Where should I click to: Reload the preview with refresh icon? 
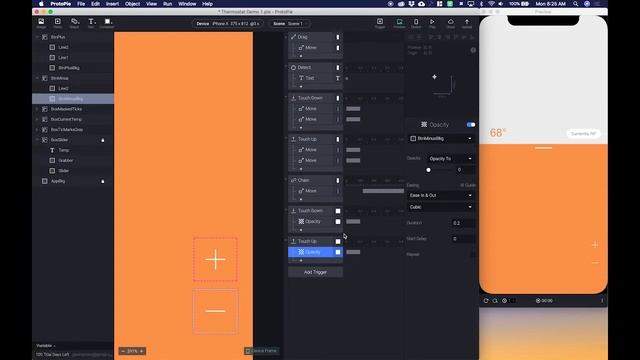tap(486, 300)
